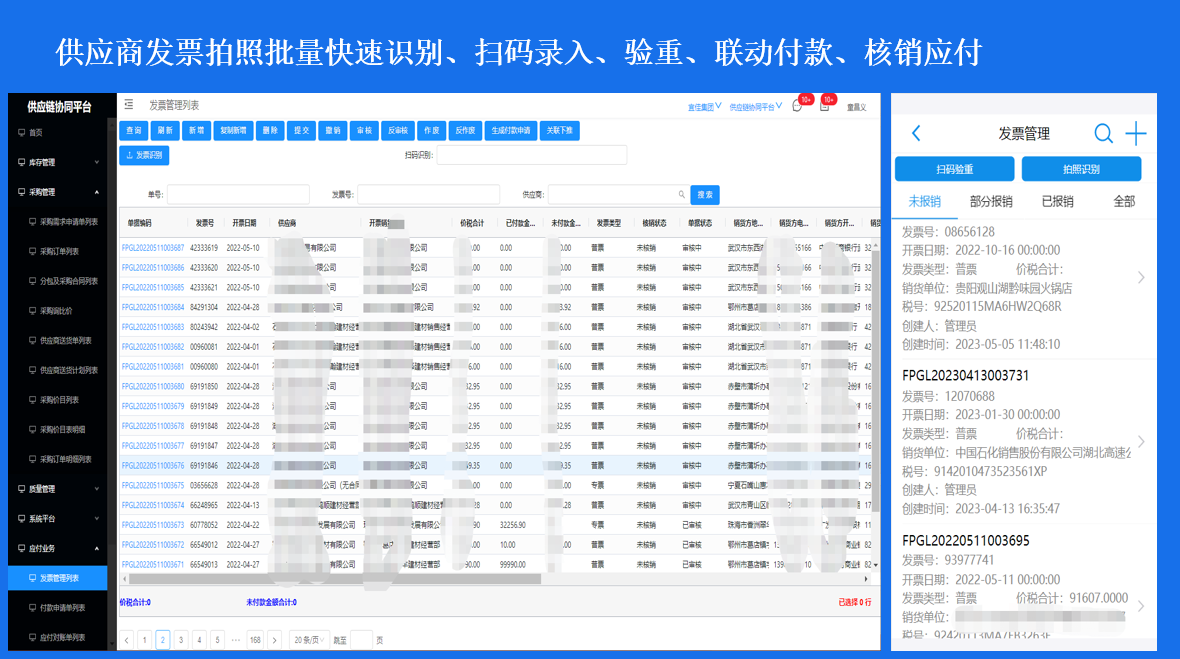1180x659 pixels.
Task: Click the sidebar collapse hamburger icon
Action: click(x=128, y=105)
